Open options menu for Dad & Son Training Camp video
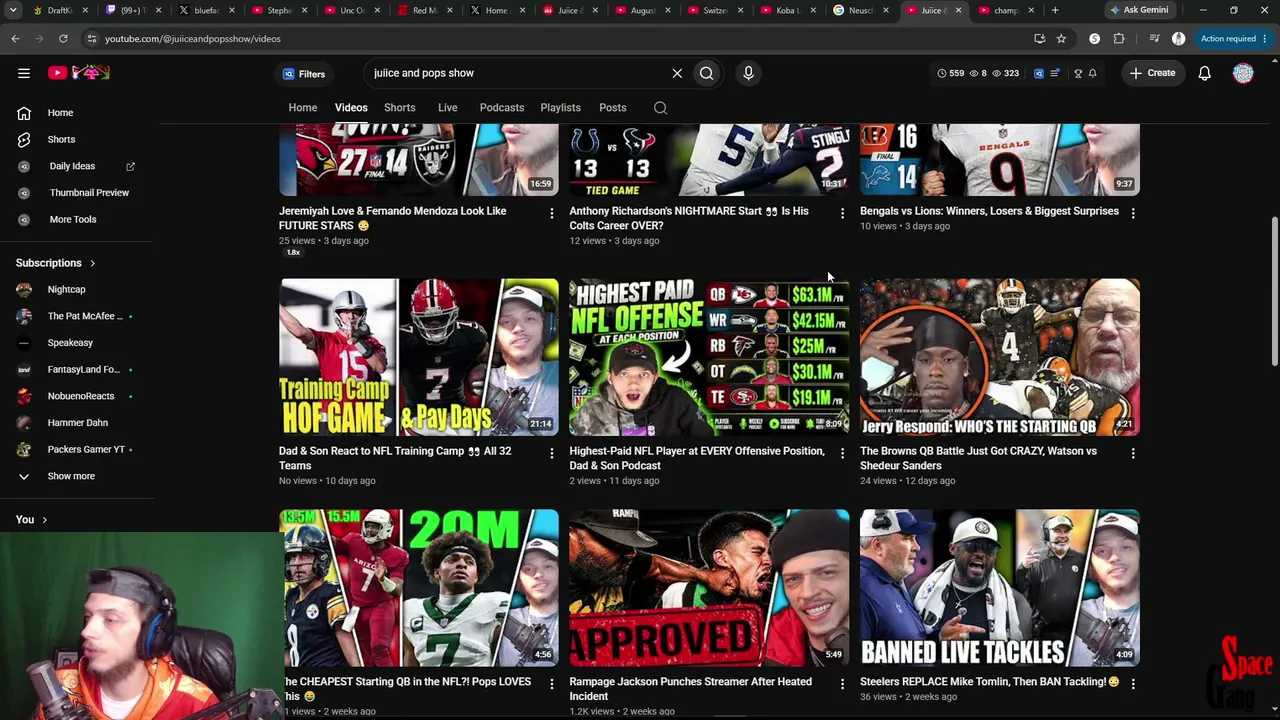The image size is (1280, 720). [x=551, y=453]
